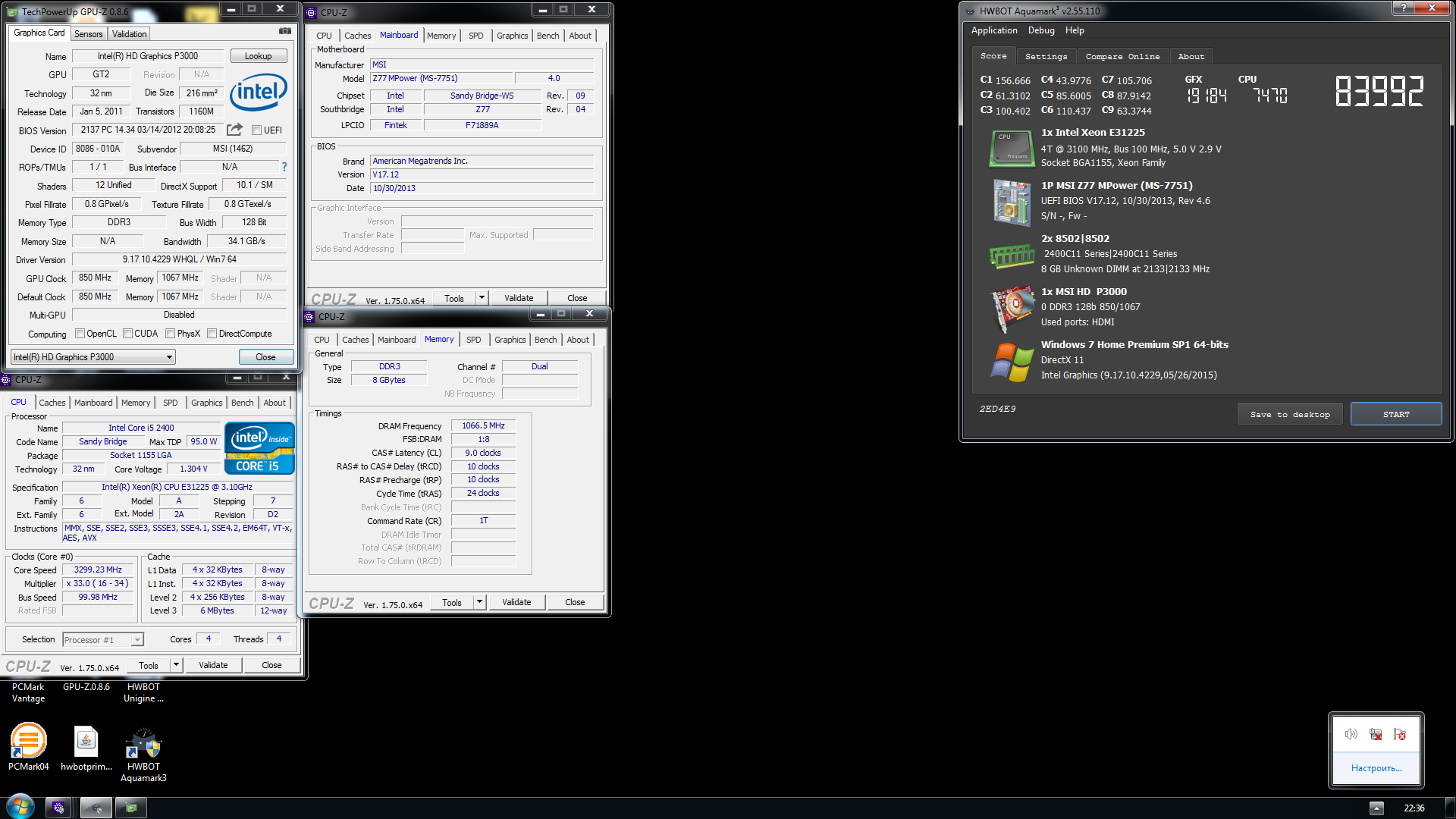
Task: Switch to Sensors tab in GPU-Z
Action: coord(88,33)
